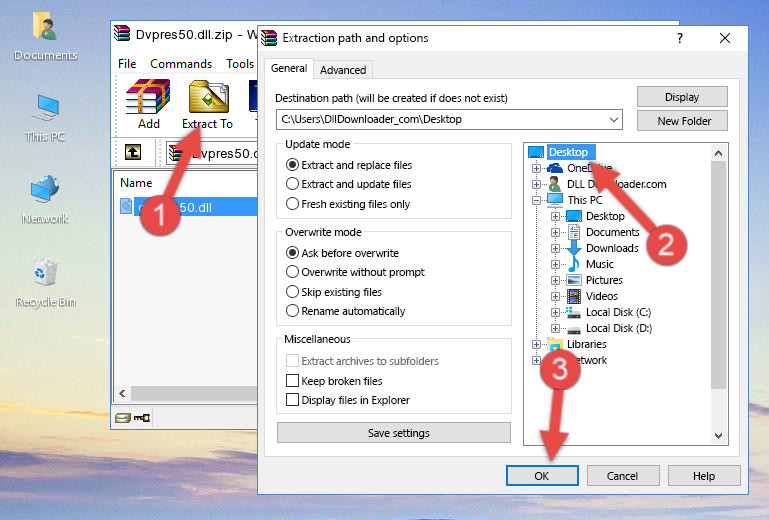Go up one level in WinRAR window
Image resolution: width=769 pixels, height=520 pixels.
pyautogui.click(x=133, y=153)
